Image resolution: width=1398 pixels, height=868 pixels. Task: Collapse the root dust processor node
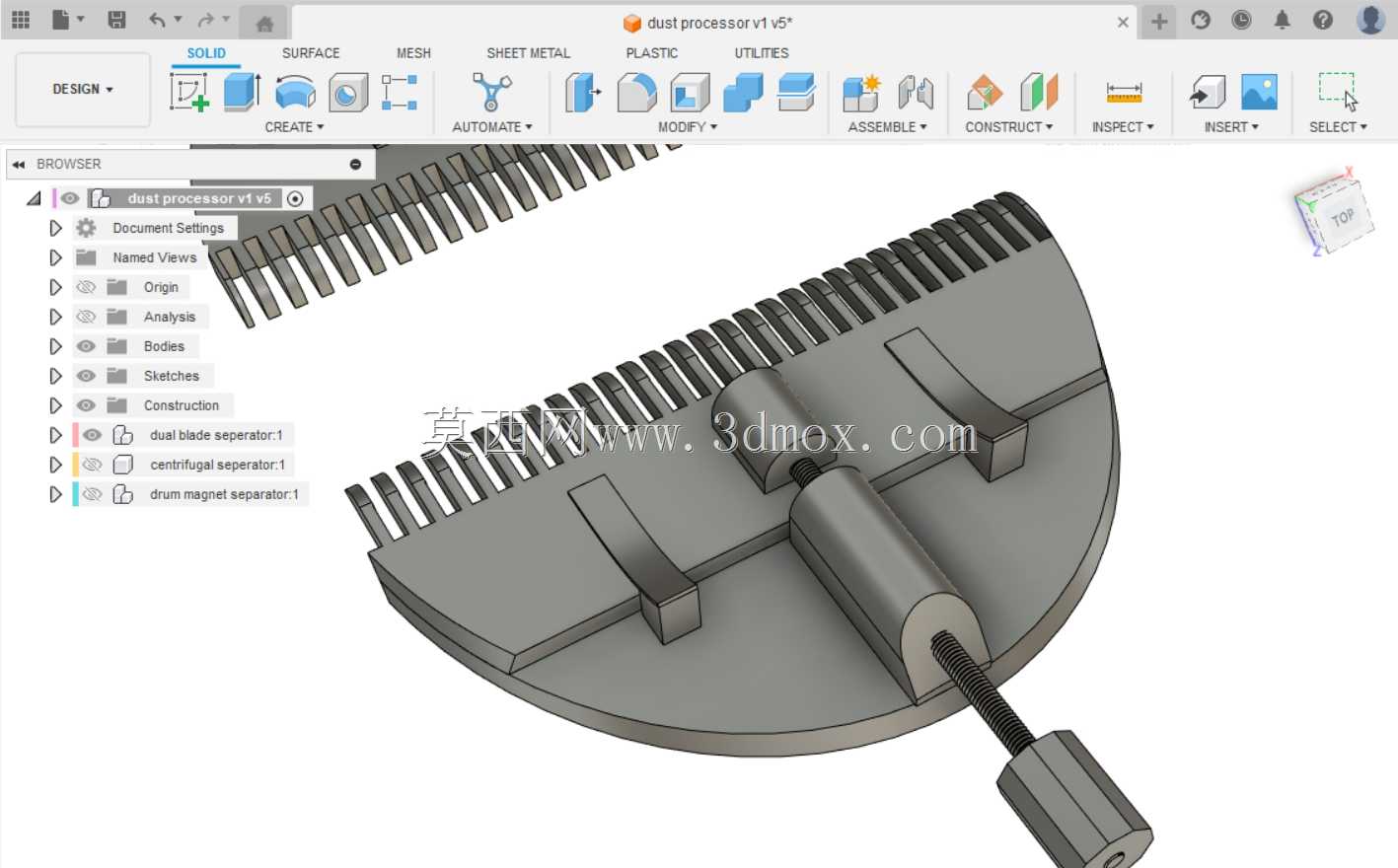tap(35, 198)
